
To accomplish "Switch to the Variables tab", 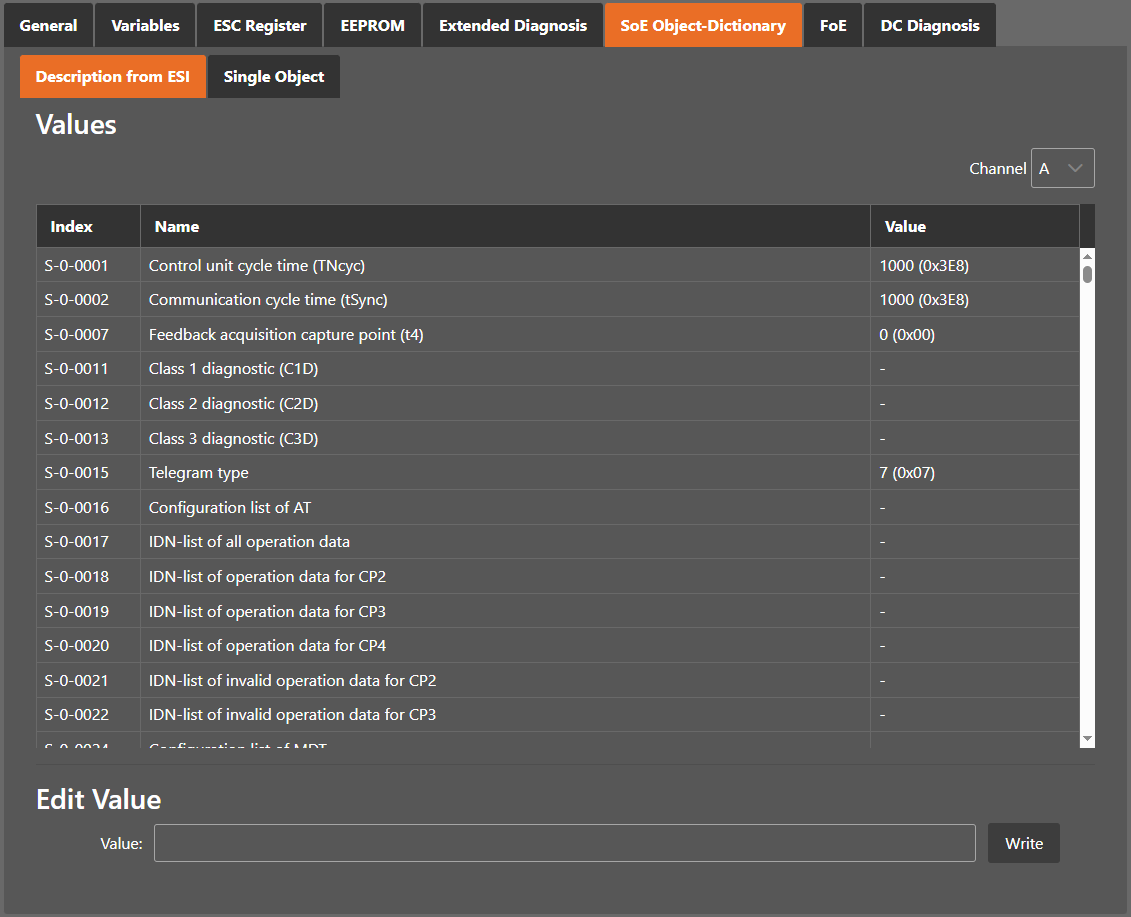I will [145, 25].
